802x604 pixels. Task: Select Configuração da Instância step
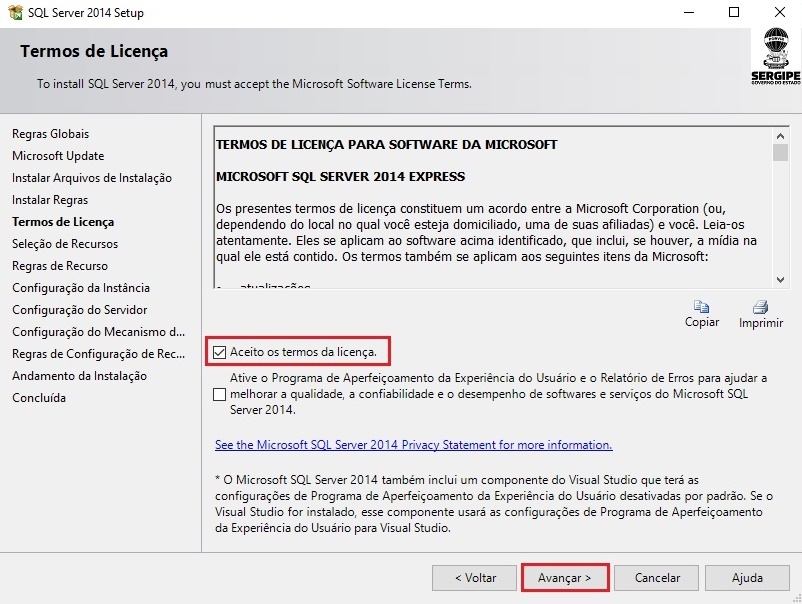point(80,288)
